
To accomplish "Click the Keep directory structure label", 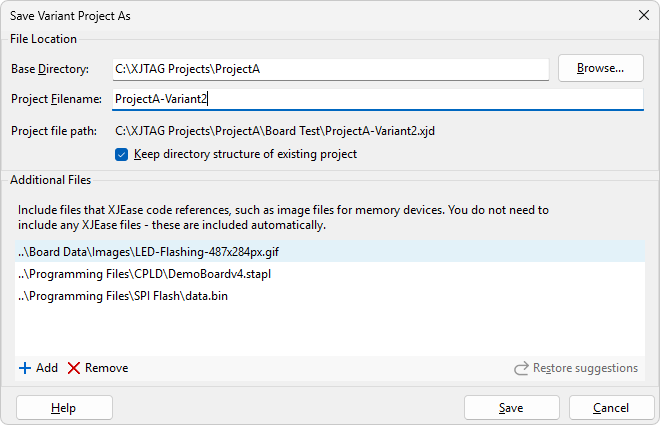I will click(x=245, y=154).
